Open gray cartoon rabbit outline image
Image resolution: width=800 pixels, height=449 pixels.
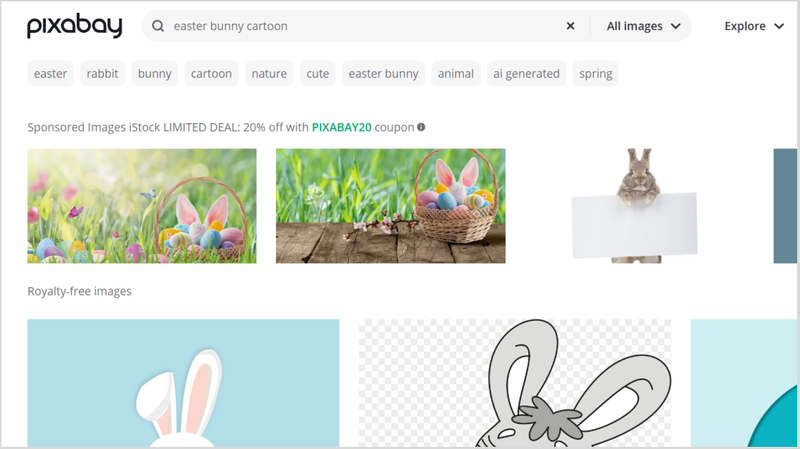[x=515, y=383]
